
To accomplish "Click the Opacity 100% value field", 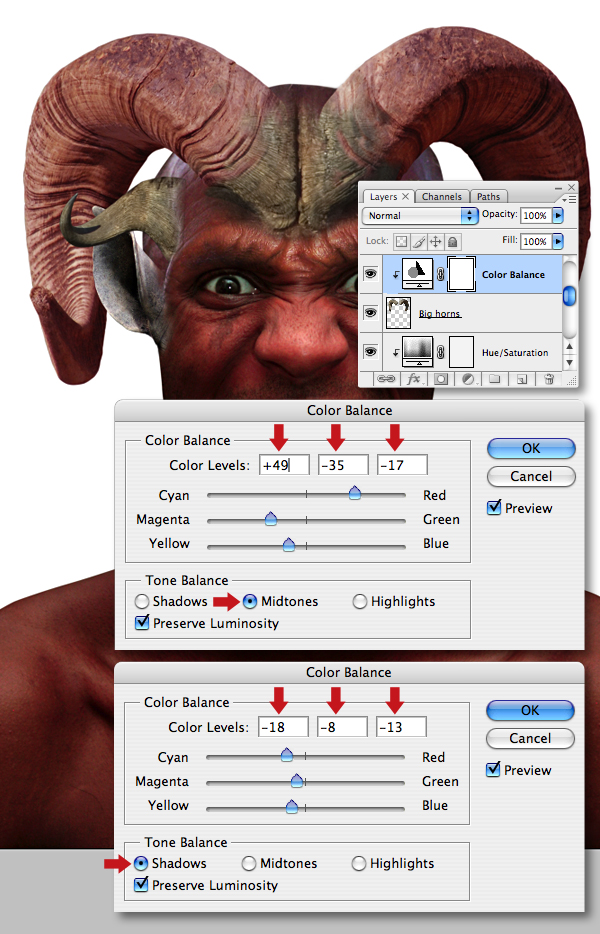I will (536, 215).
